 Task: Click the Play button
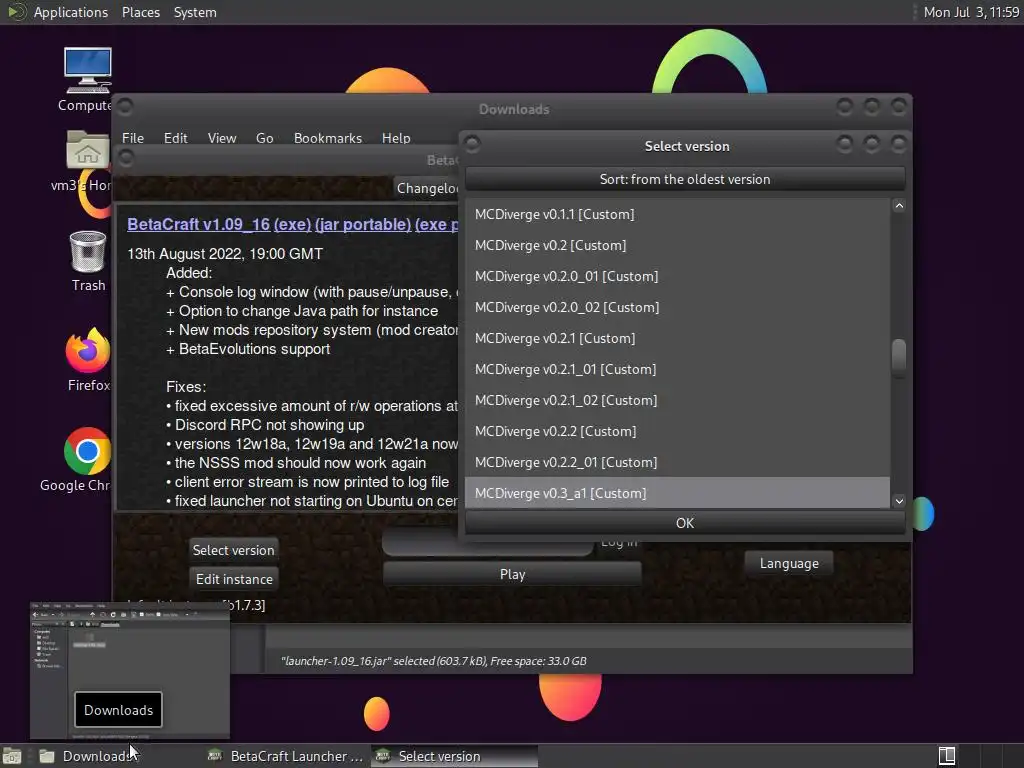point(512,574)
